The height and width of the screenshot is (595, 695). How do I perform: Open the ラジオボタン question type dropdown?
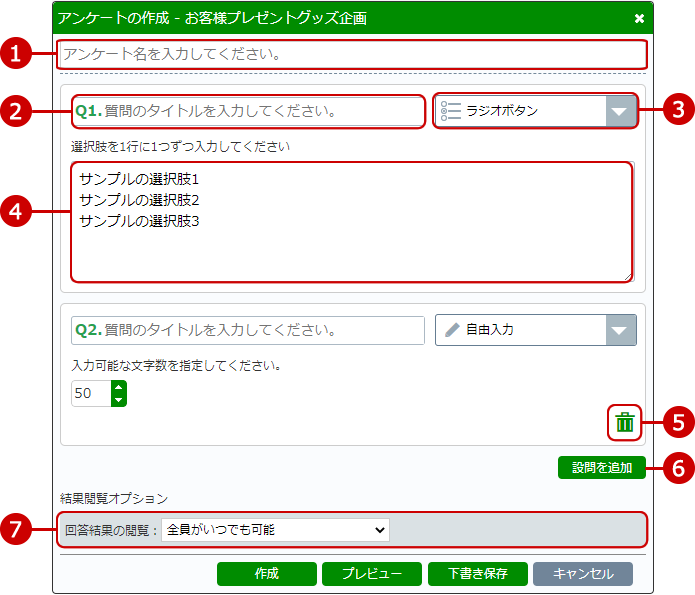(x=536, y=110)
